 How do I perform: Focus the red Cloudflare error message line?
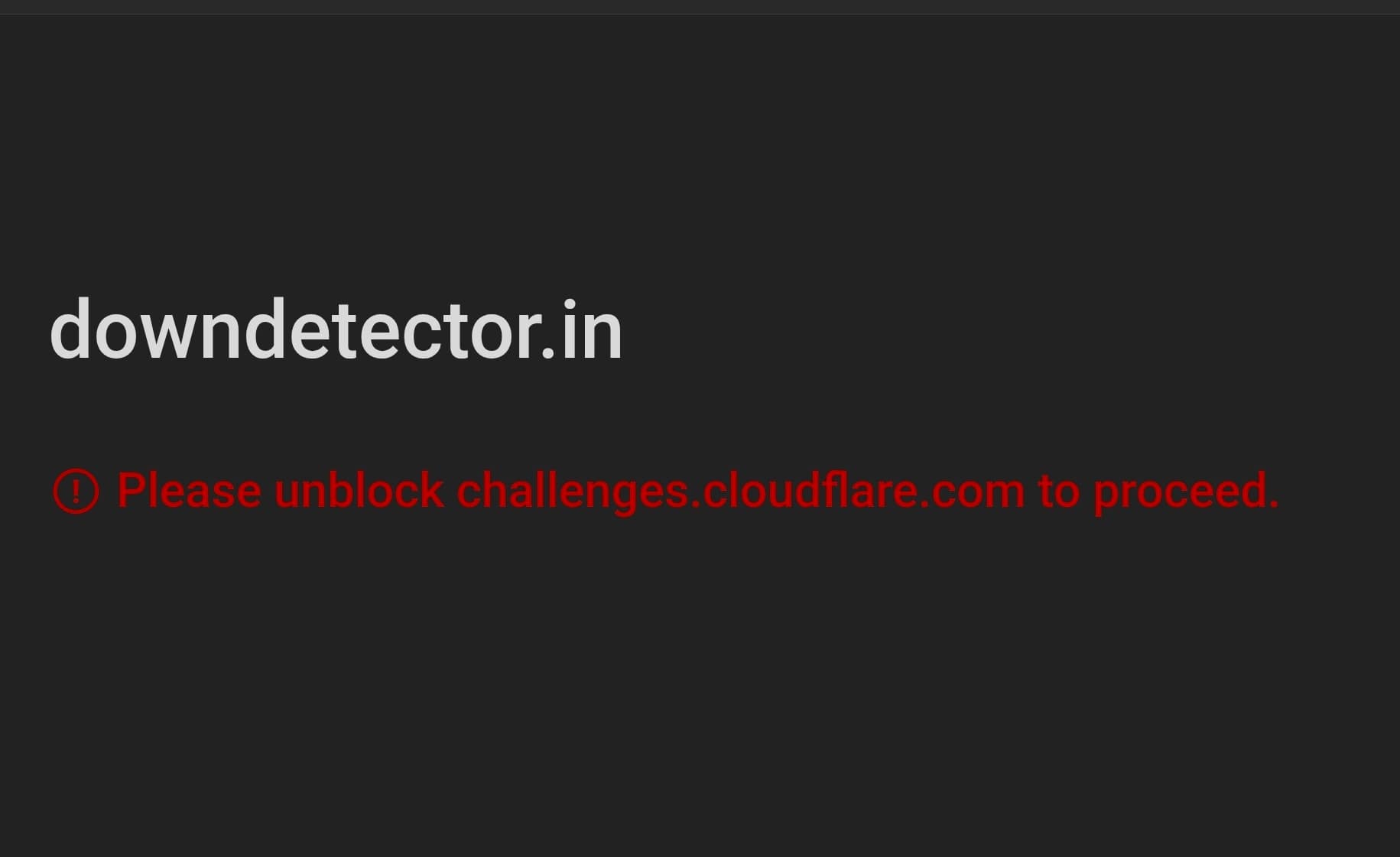tap(696, 491)
